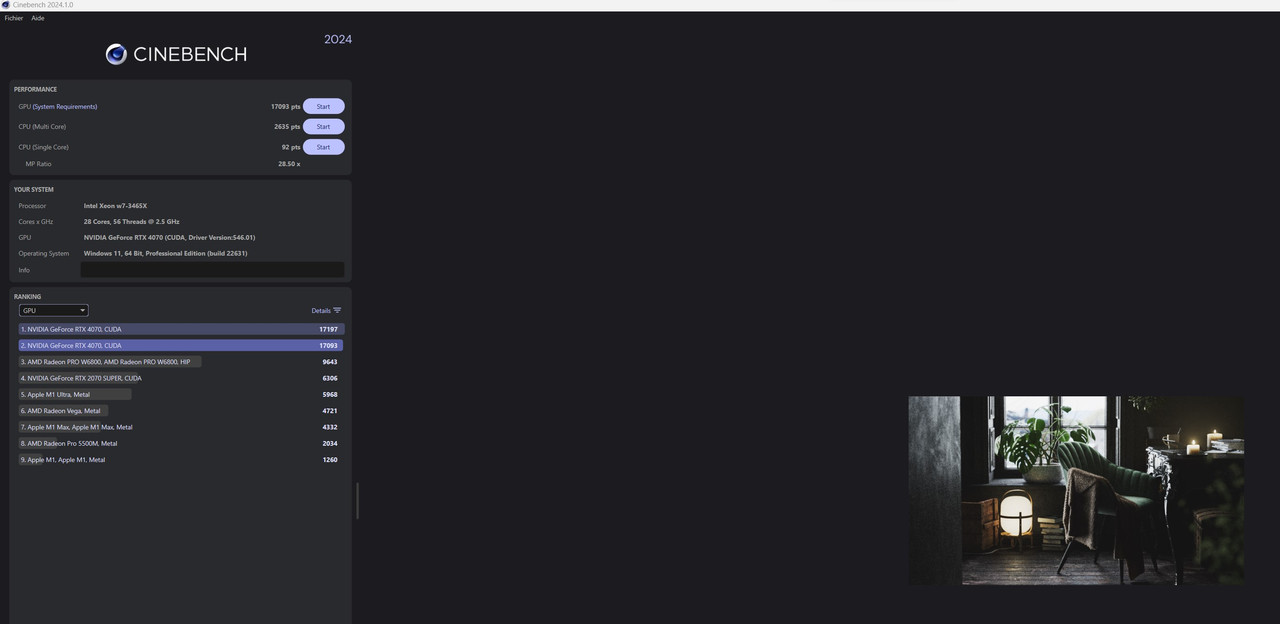Image resolution: width=1280 pixels, height=624 pixels.
Task: Open the Aide menu
Action: (37, 18)
